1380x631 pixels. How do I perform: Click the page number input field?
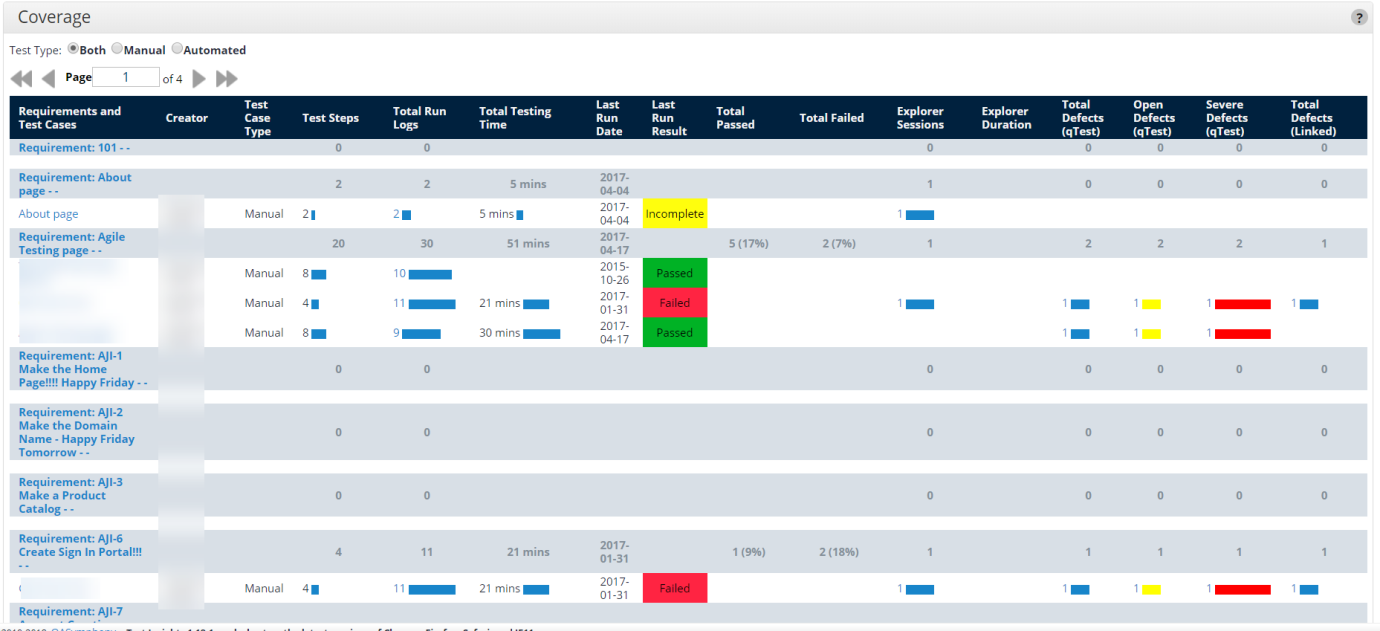point(126,77)
